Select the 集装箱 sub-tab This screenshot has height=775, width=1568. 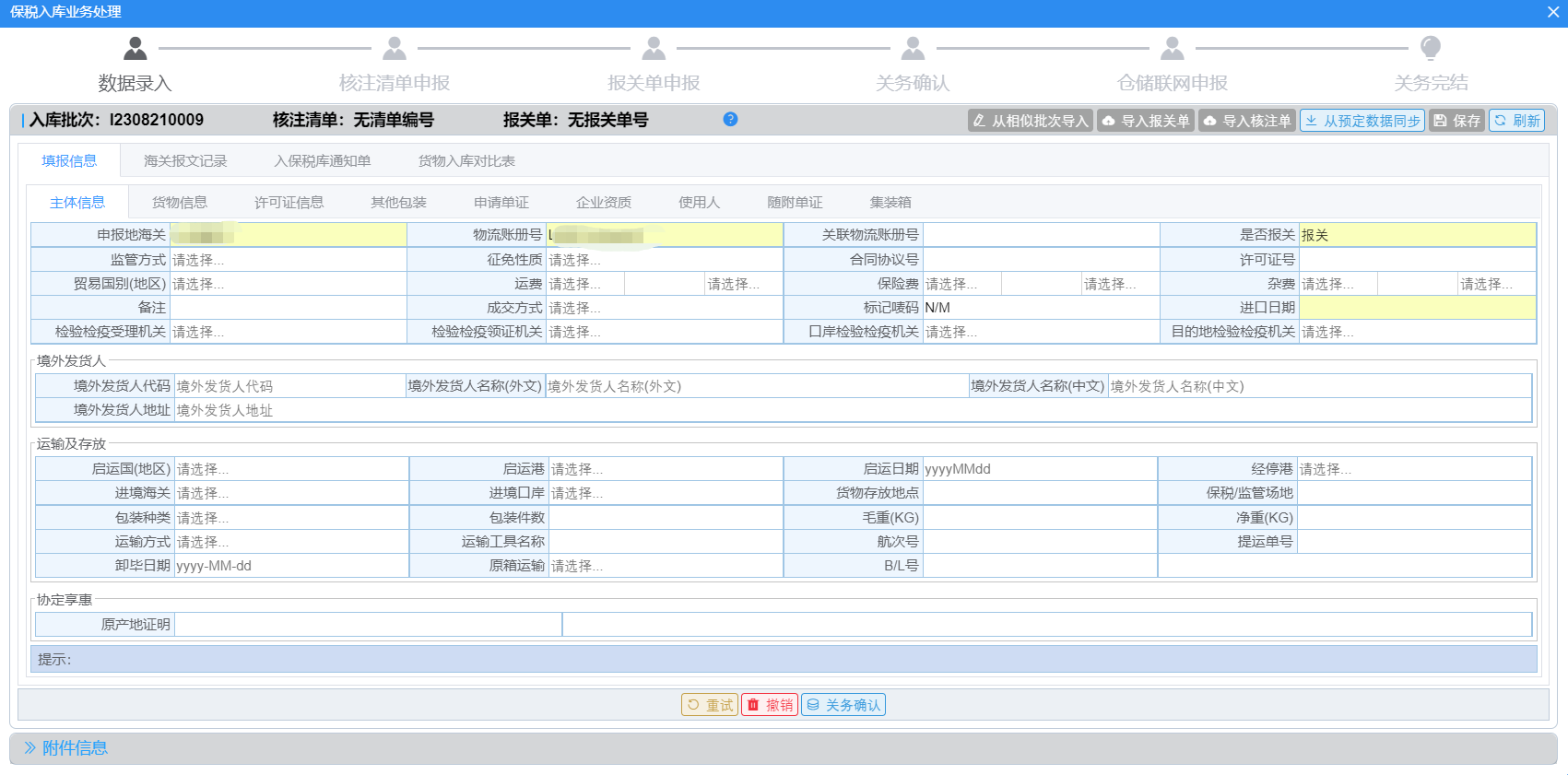click(890, 202)
